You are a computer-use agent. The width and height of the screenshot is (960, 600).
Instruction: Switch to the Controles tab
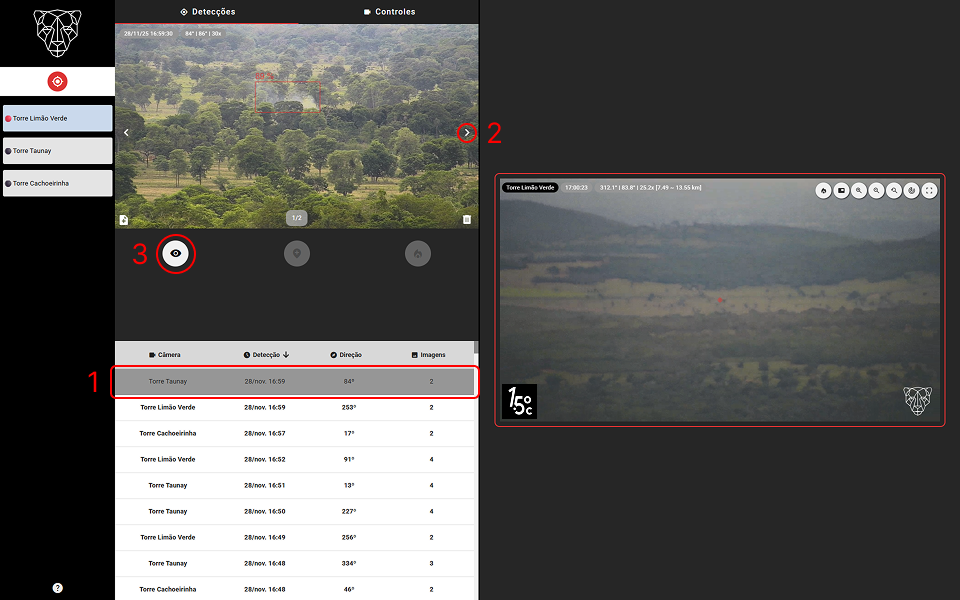click(389, 12)
